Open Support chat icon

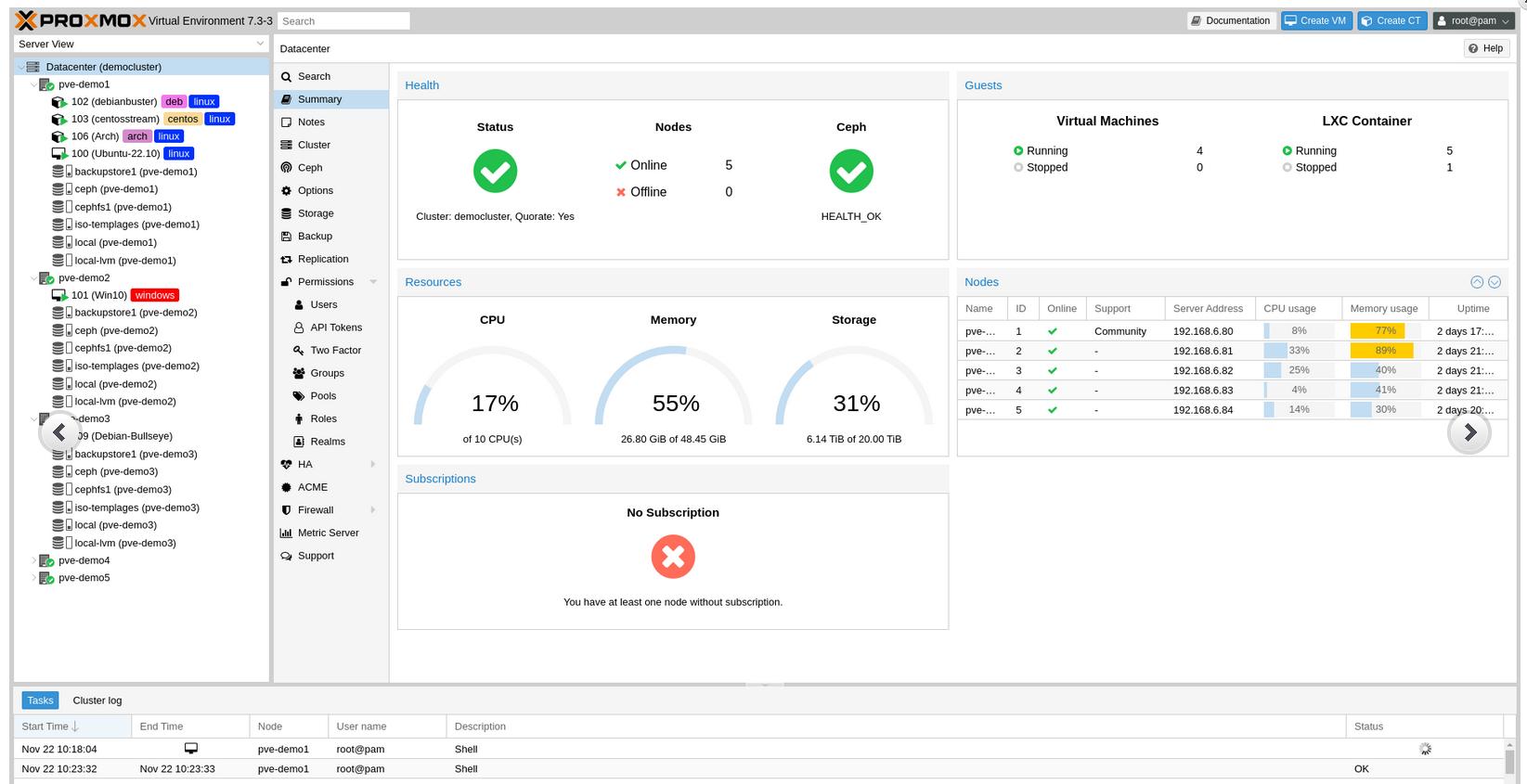[x=286, y=556]
